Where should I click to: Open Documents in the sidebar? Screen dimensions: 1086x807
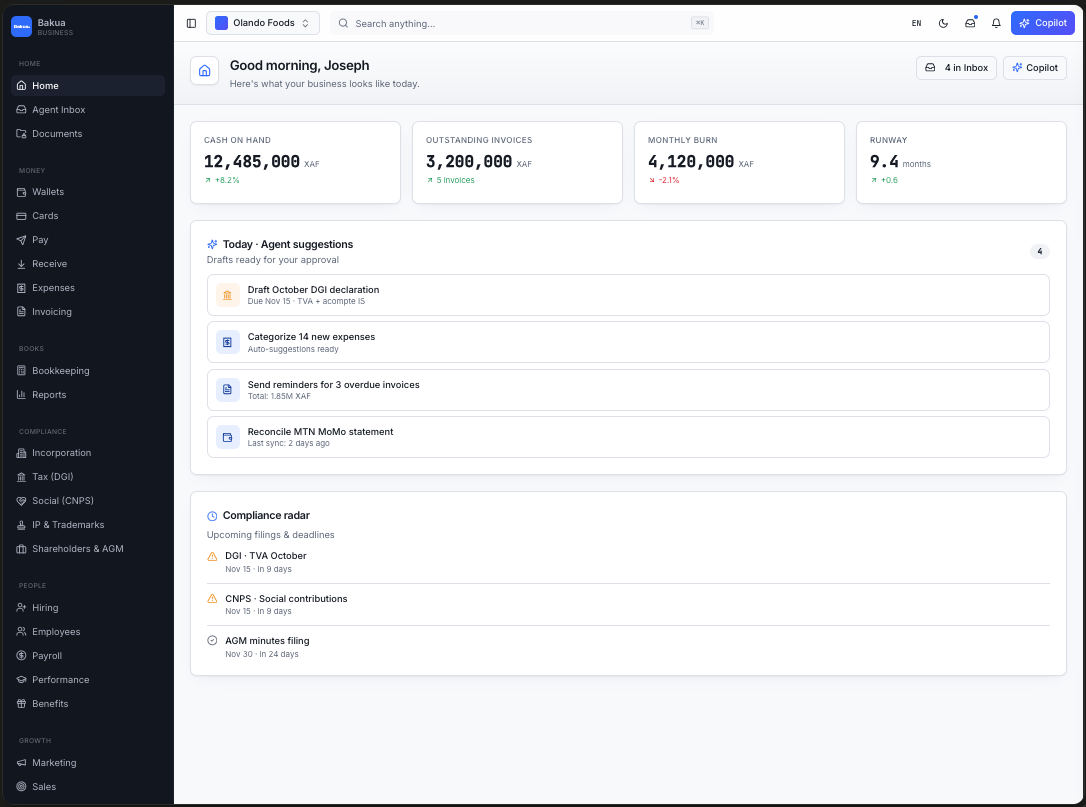(x=88, y=134)
